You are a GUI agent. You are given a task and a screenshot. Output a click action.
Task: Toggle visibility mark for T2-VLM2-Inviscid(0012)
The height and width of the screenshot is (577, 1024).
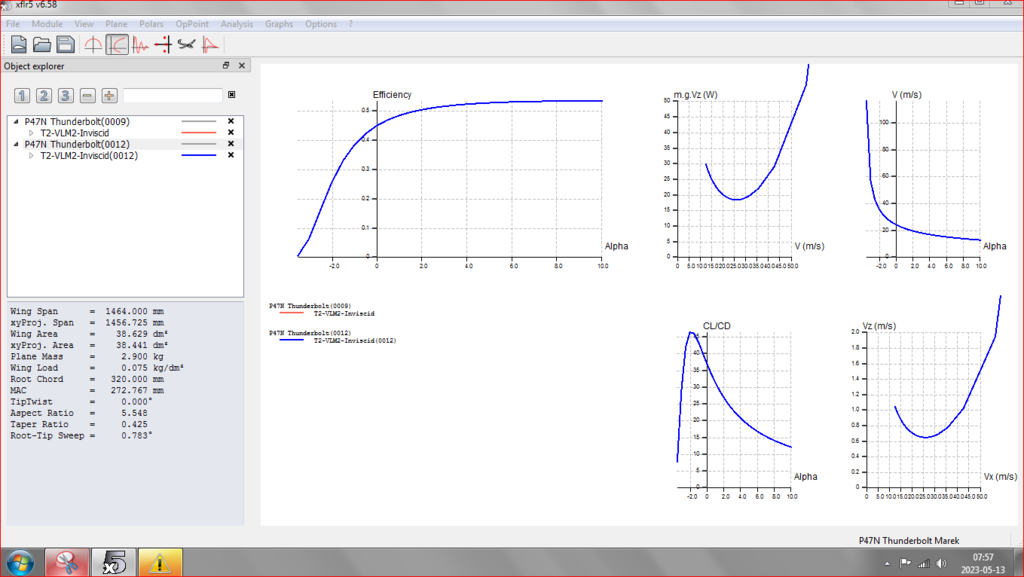coord(231,156)
